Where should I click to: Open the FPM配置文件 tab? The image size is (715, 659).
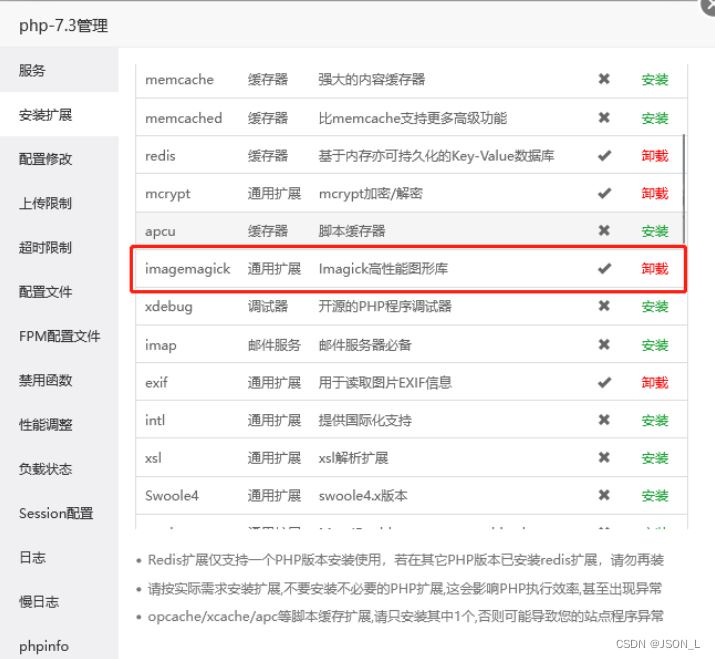[x=59, y=336]
